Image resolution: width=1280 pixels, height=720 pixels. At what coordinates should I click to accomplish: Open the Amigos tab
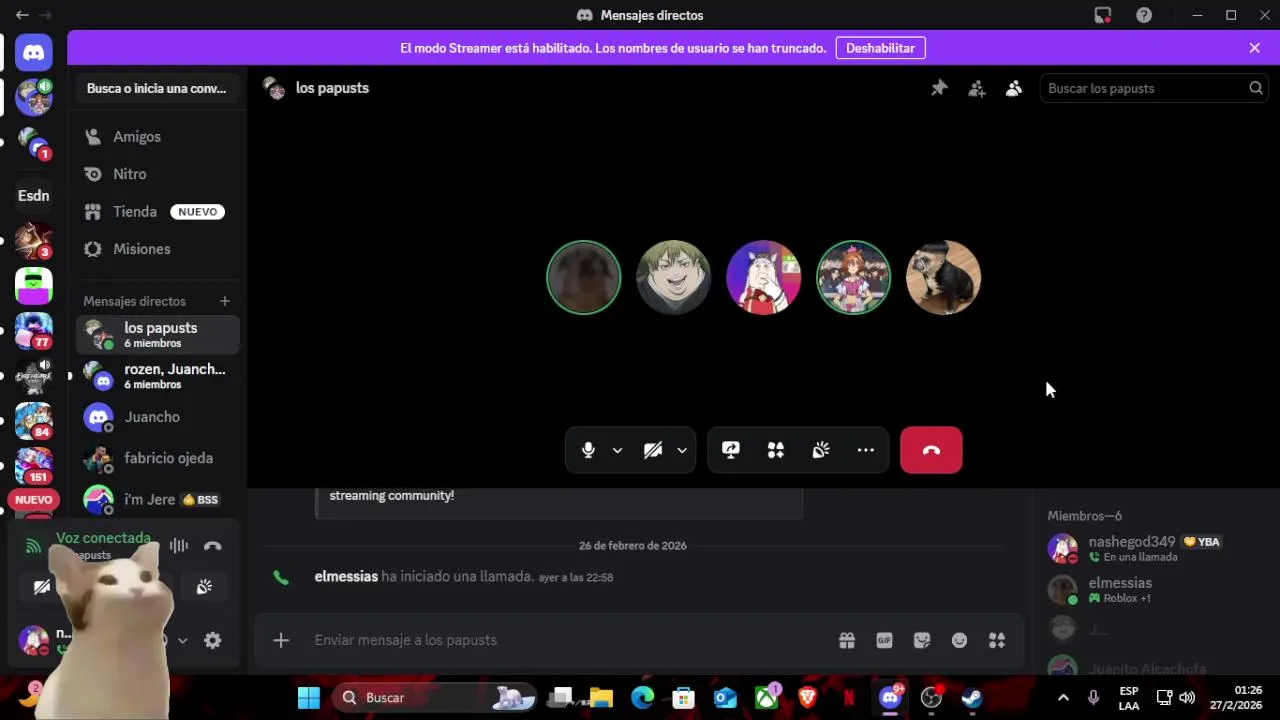pos(158,137)
